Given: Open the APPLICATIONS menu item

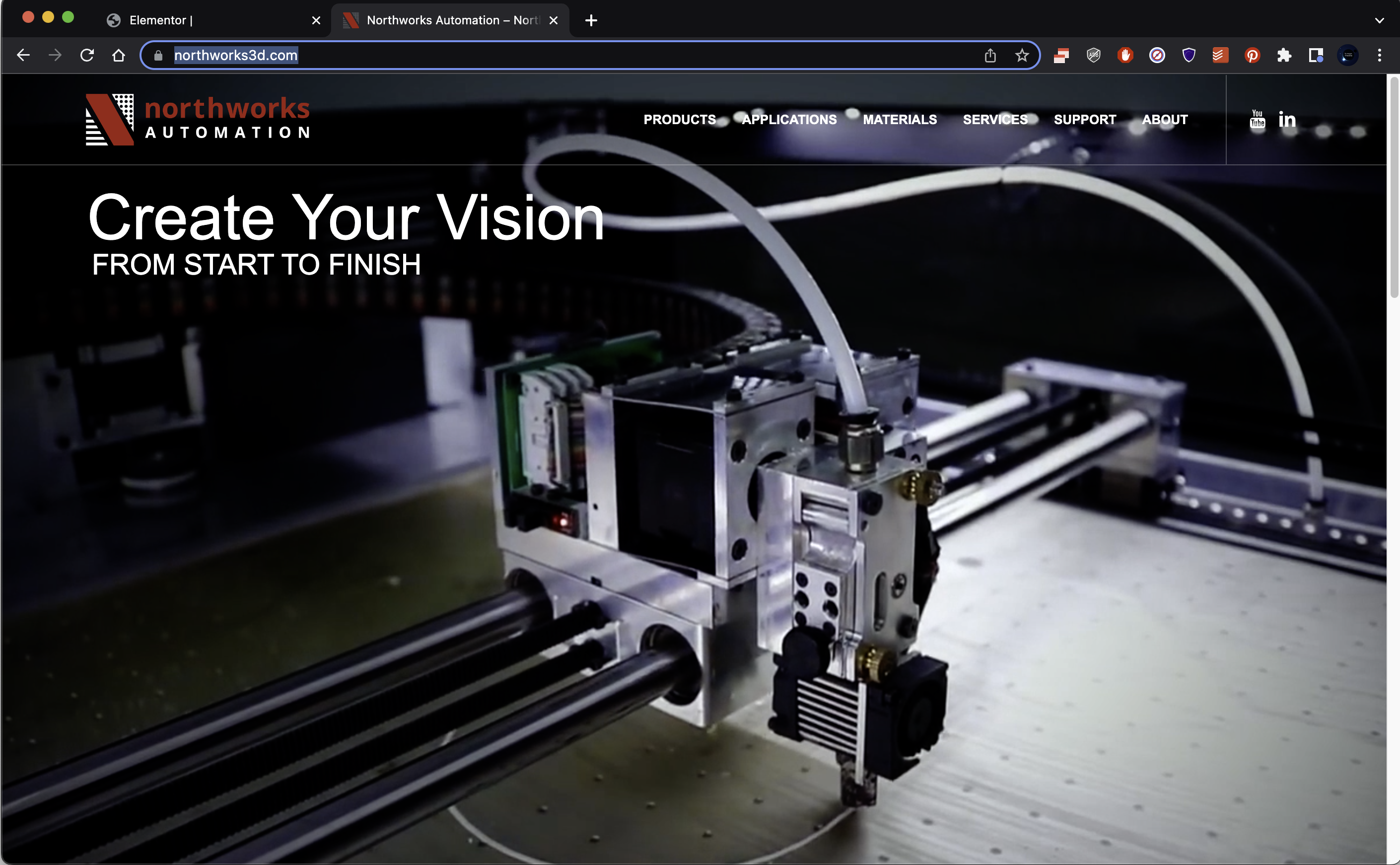Looking at the screenshot, I should pos(789,120).
